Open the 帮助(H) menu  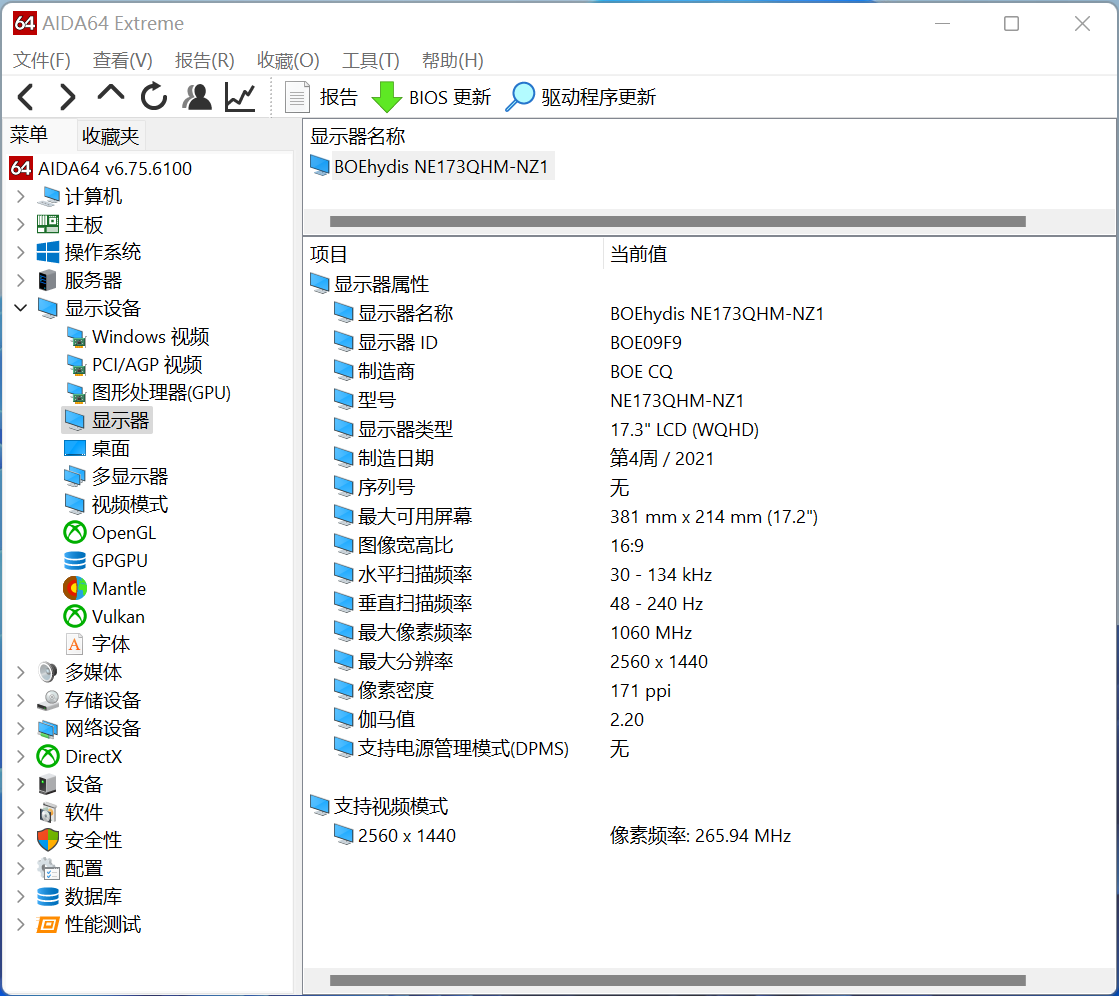tap(452, 61)
